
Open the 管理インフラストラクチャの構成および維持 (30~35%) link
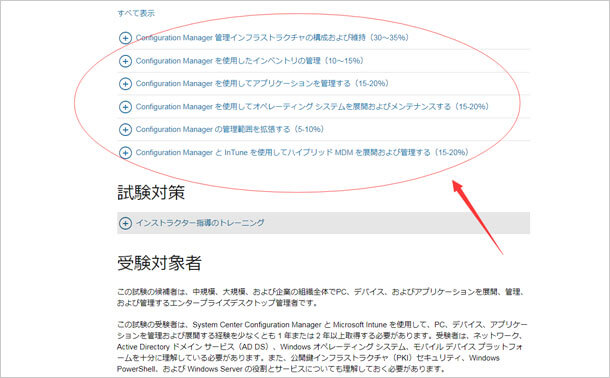[x=272, y=38]
